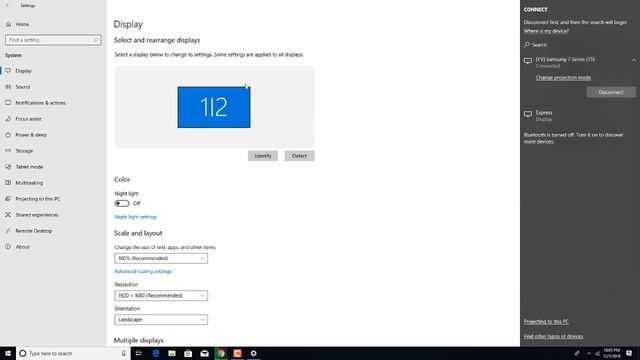Click Where is my device link
This screenshot has height=360, width=640.
pyautogui.click(x=546, y=31)
